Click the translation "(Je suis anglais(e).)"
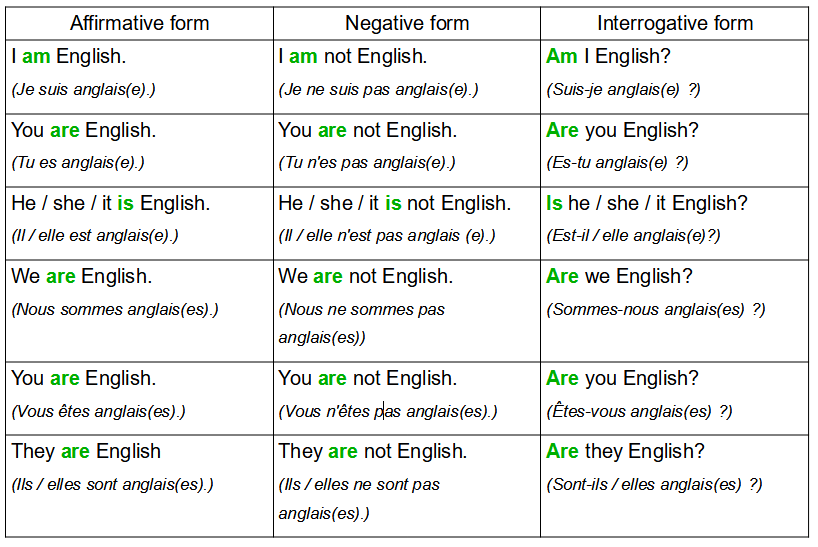The width and height of the screenshot is (818, 547). pos(83,90)
